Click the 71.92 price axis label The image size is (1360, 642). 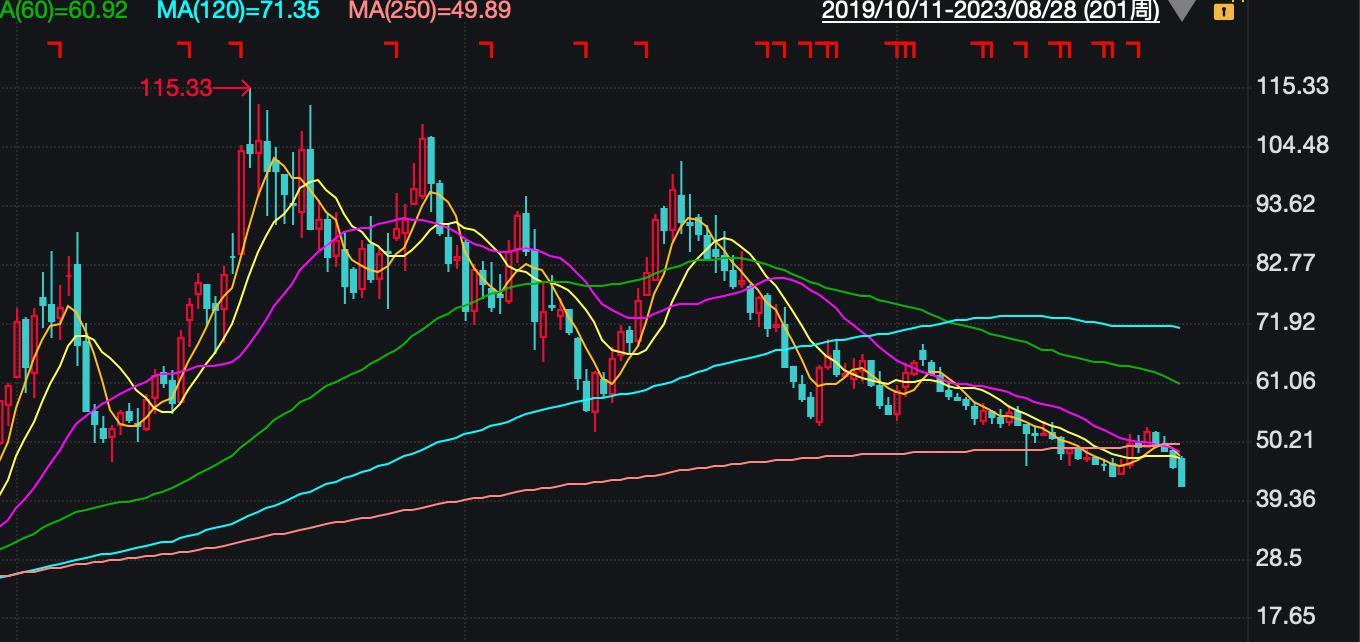[1285, 322]
